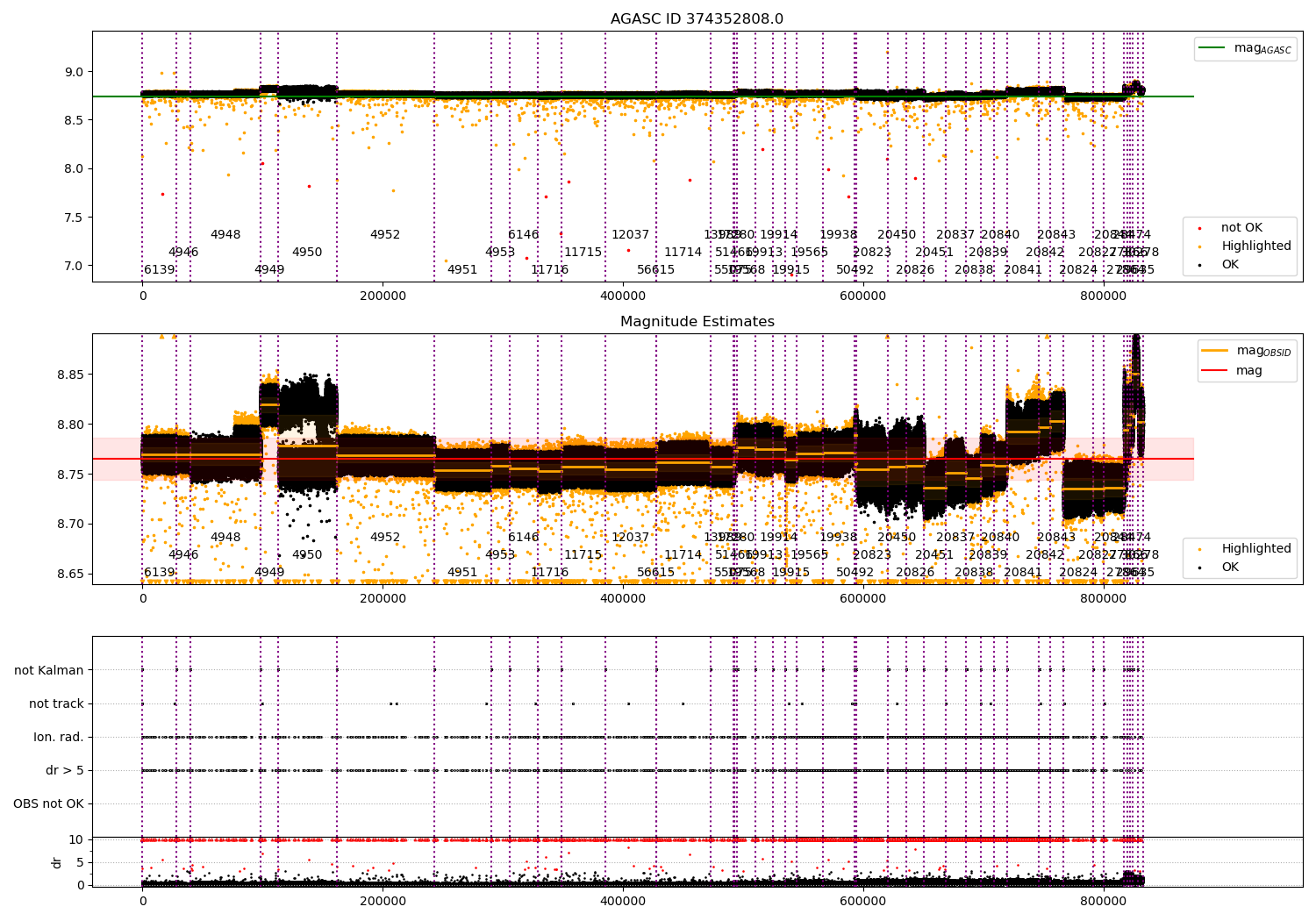The height and width of the screenshot is (921, 1316).
Task: Click '600000' x-tick under Magnitude Estimates plot
Action: (863, 599)
